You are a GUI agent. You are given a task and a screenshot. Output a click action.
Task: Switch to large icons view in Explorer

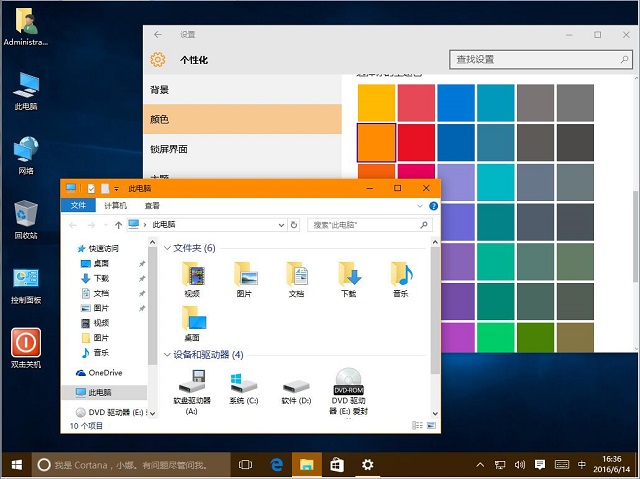coord(432,426)
